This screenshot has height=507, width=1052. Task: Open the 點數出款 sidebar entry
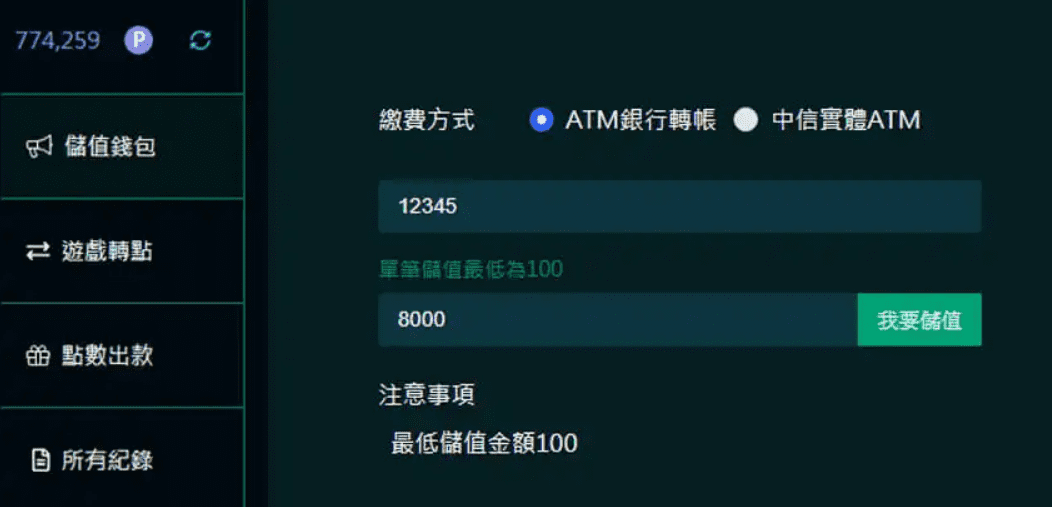121,356
